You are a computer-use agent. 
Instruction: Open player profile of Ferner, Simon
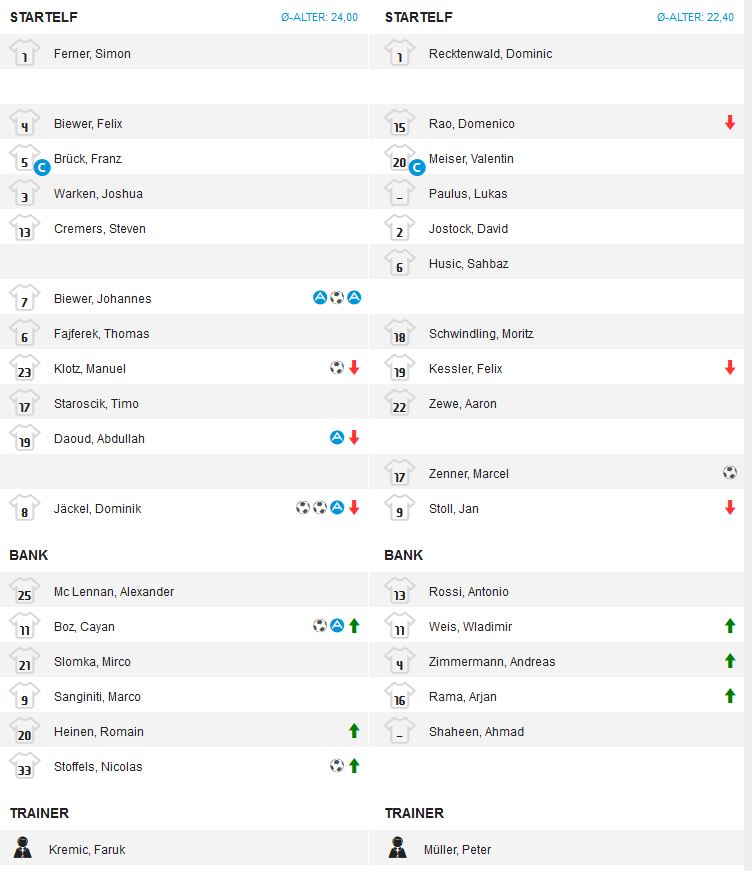coord(92,54)
